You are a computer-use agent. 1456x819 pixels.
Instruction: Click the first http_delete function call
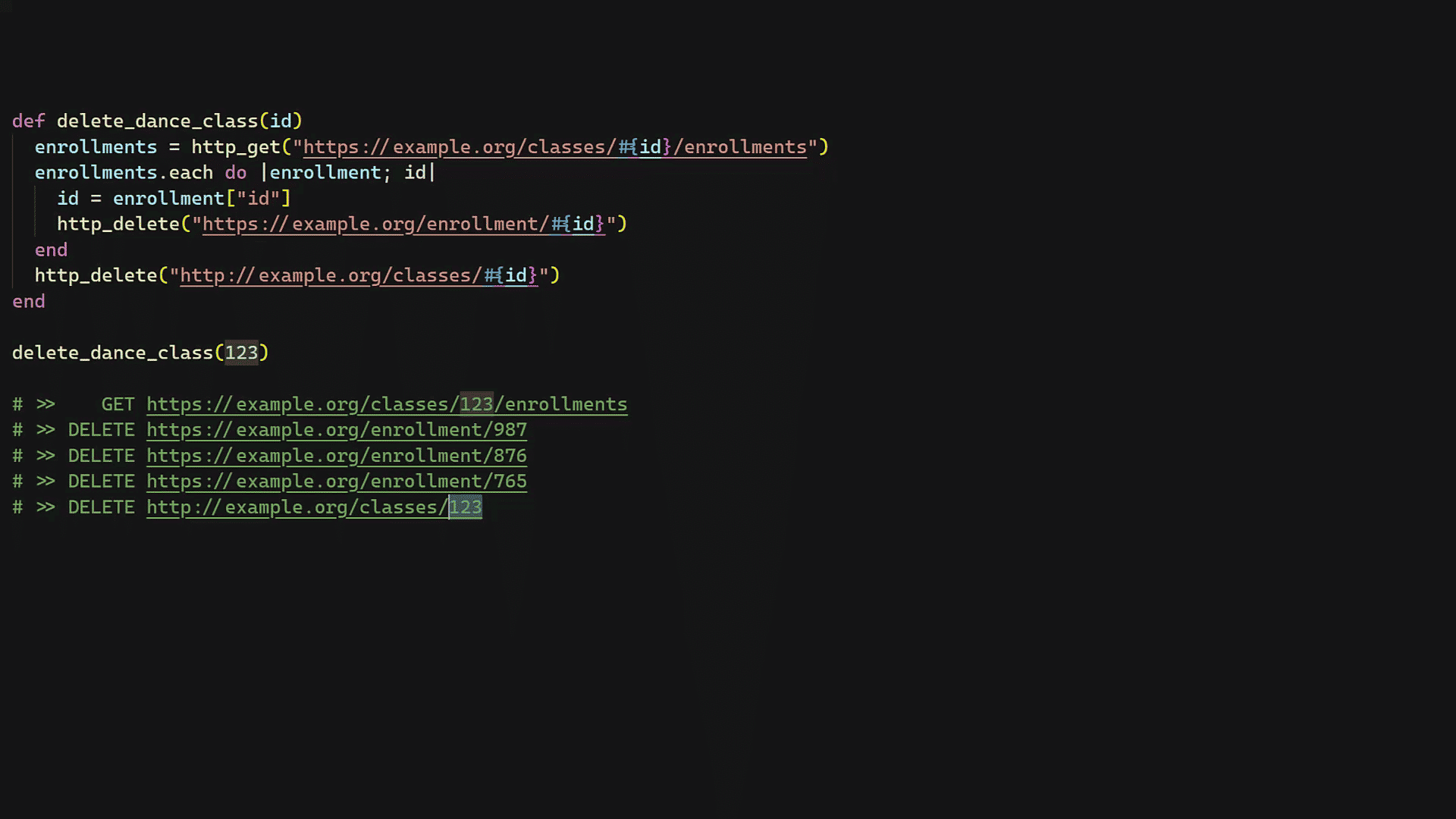pos(118,224)
